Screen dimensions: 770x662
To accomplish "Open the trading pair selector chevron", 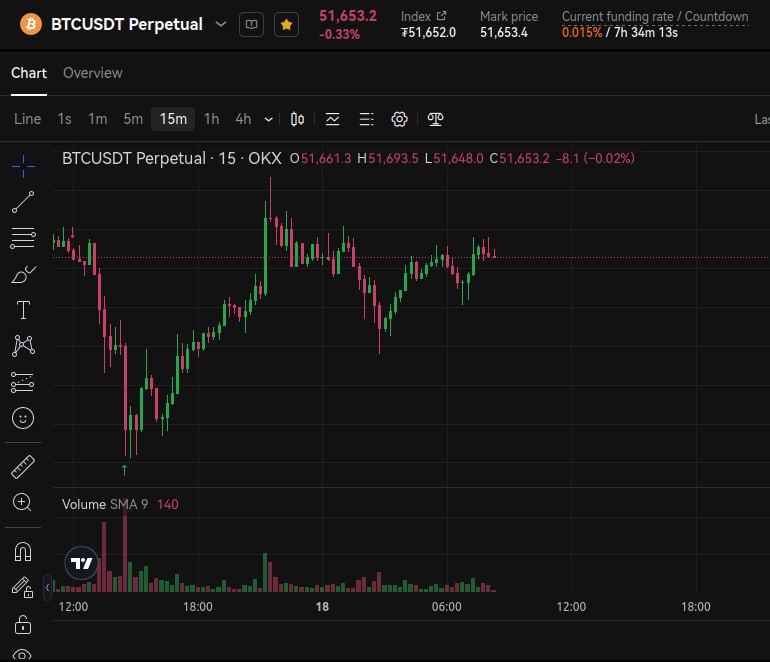I will coord(221,24).
